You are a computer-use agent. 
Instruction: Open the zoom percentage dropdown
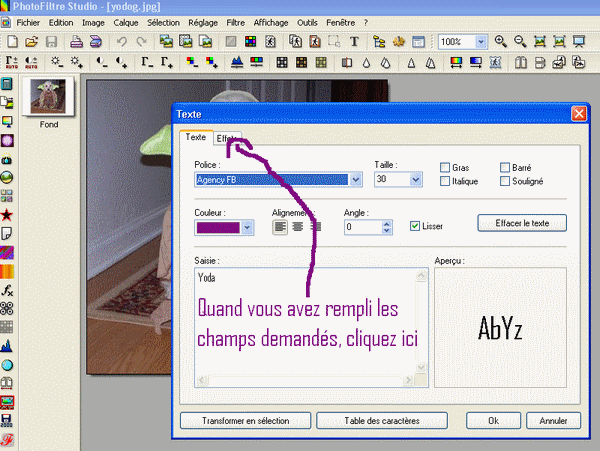pos(481,41)
